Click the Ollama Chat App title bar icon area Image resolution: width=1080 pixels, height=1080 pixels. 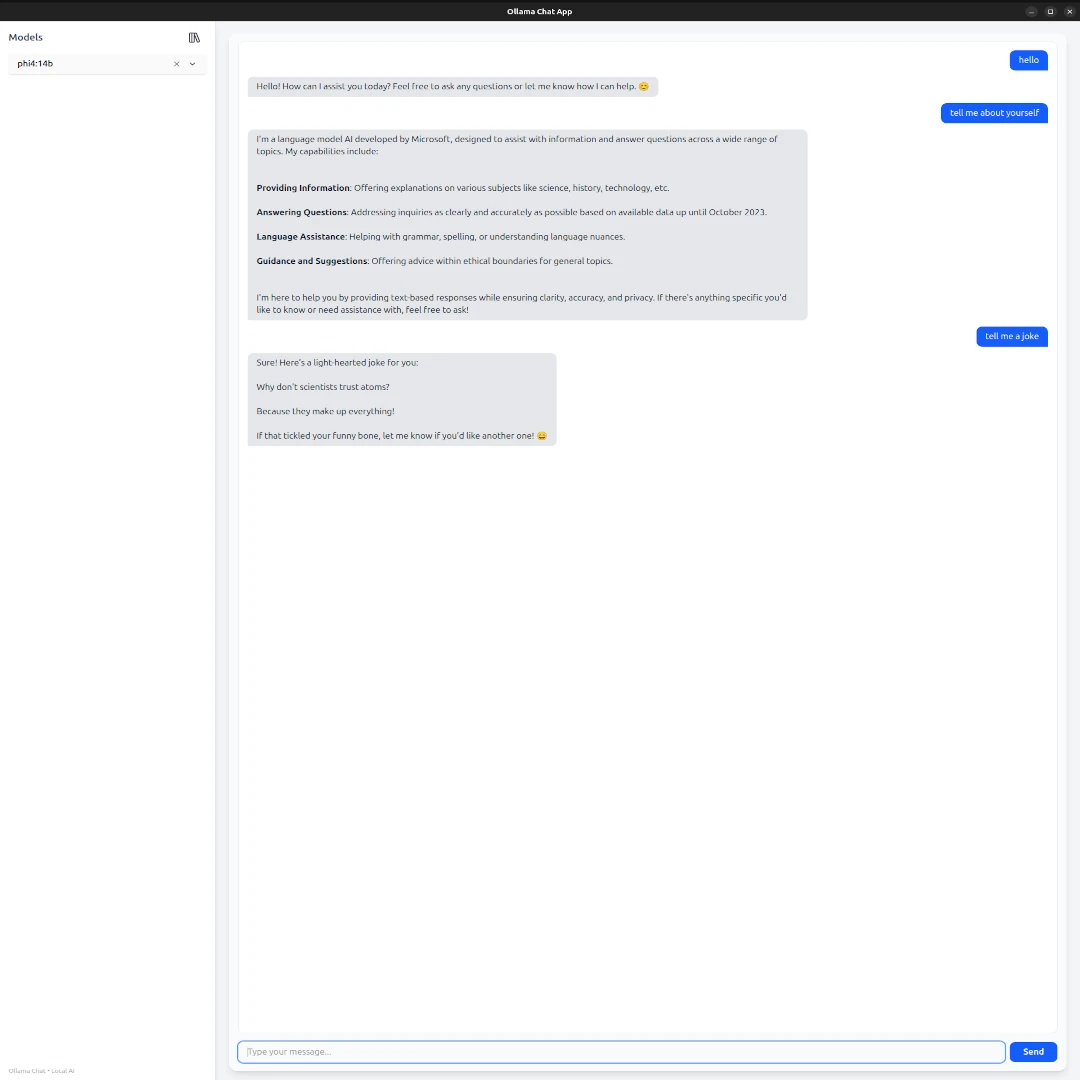pyautogui.click(x=540, y=11)
